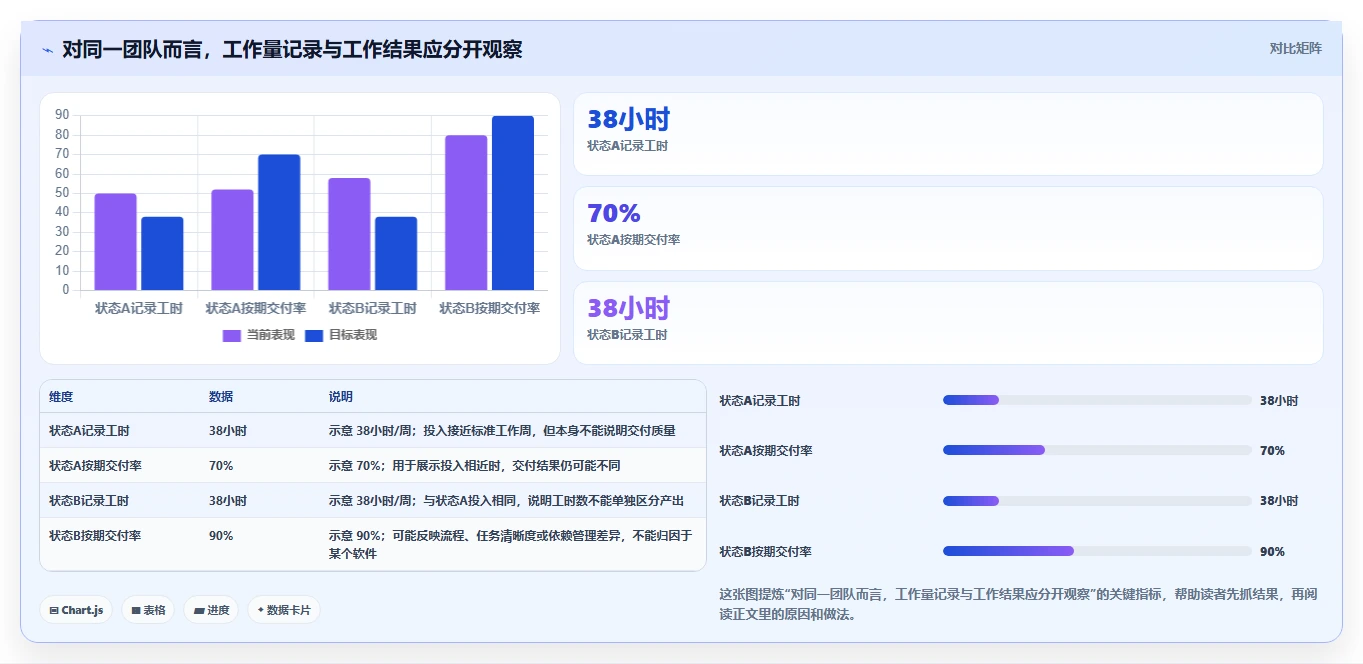Click the header title about 工作量记录与工作结果
The height and width of the screenshot is (664, 1363).
tap(292, 49)
